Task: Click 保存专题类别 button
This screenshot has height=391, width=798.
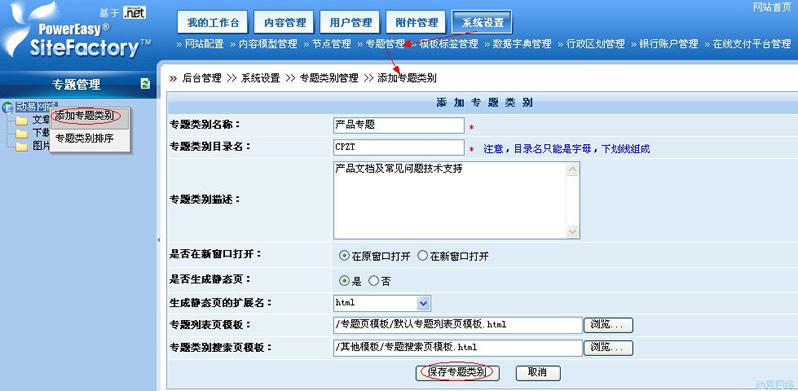Action: 458,373
